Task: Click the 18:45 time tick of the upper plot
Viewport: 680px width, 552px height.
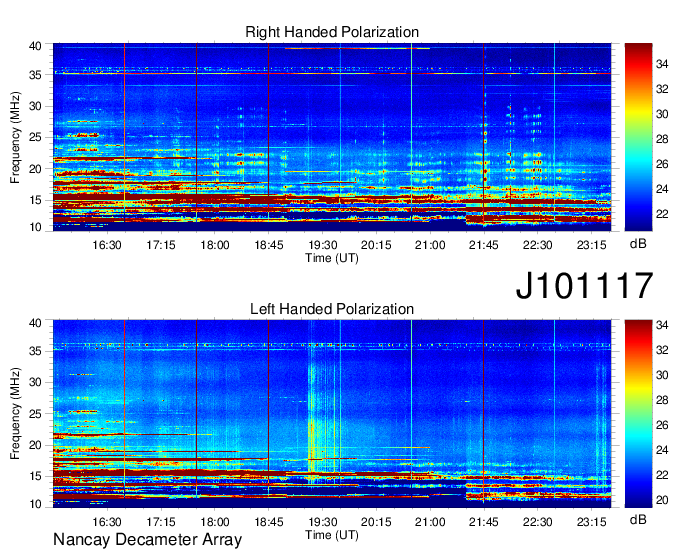Action: click(x=268, y=245)
